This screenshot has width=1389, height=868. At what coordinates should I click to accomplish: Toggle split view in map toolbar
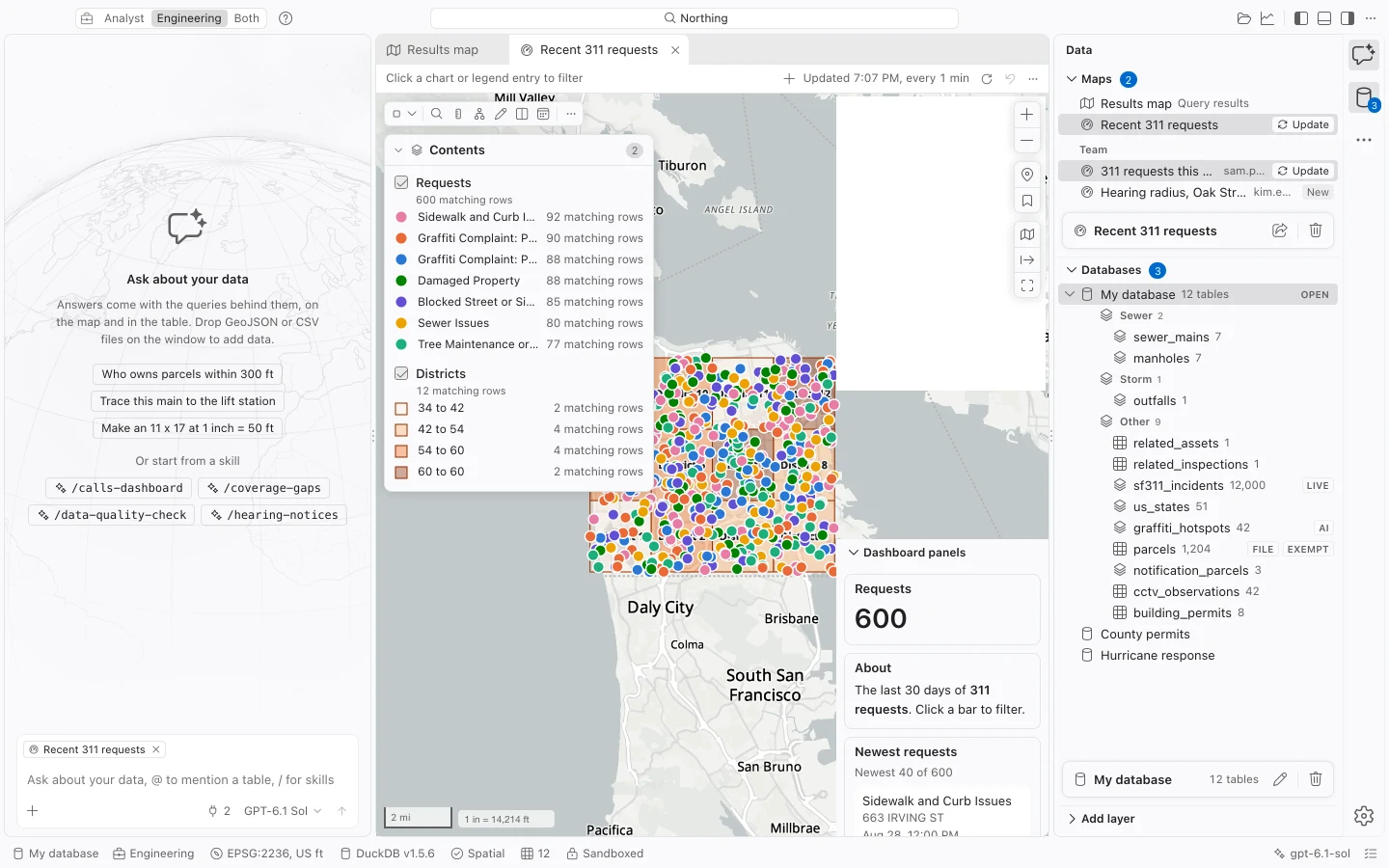point(522,114)
